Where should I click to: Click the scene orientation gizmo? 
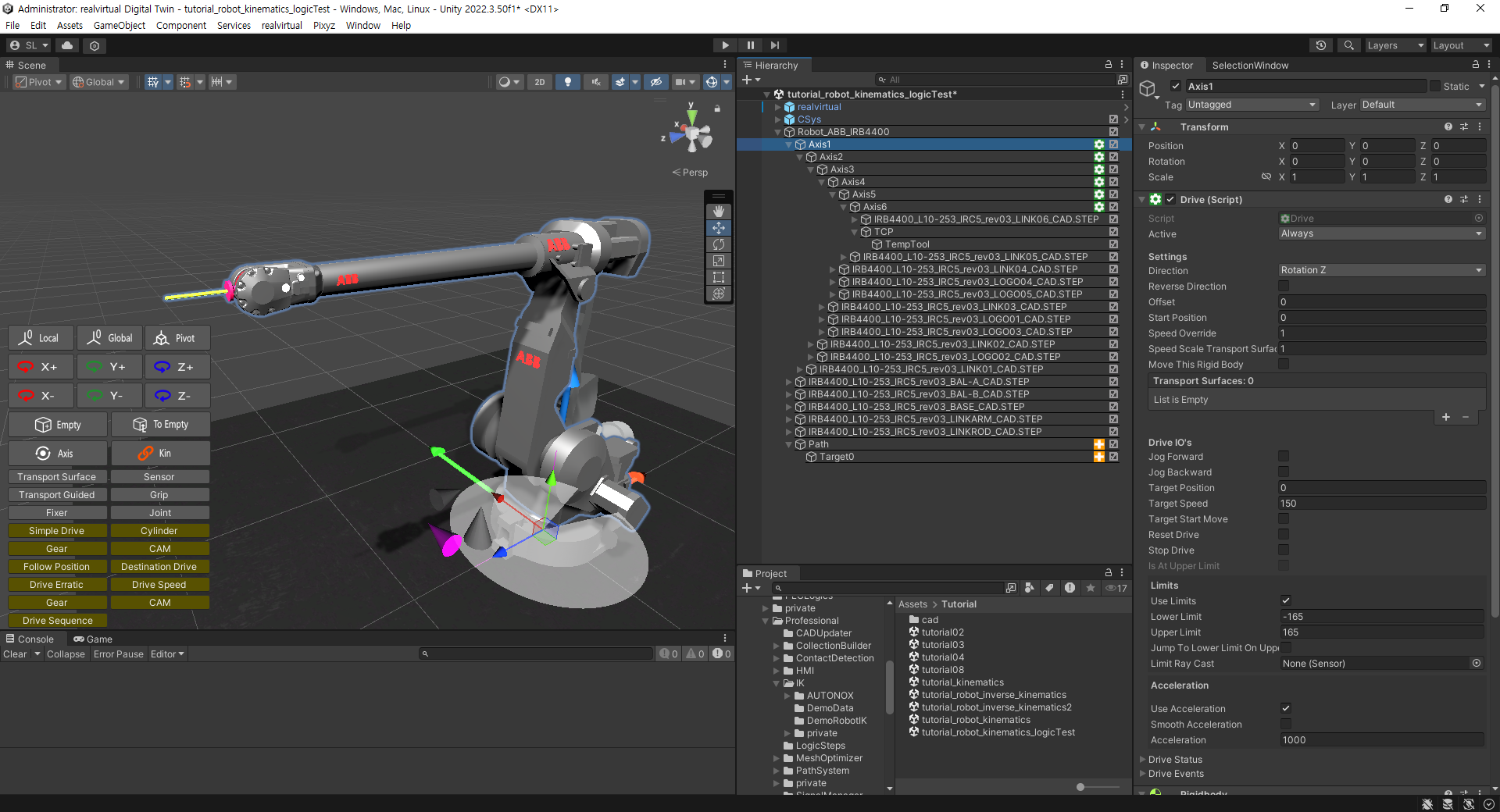(x=692, y=135)
